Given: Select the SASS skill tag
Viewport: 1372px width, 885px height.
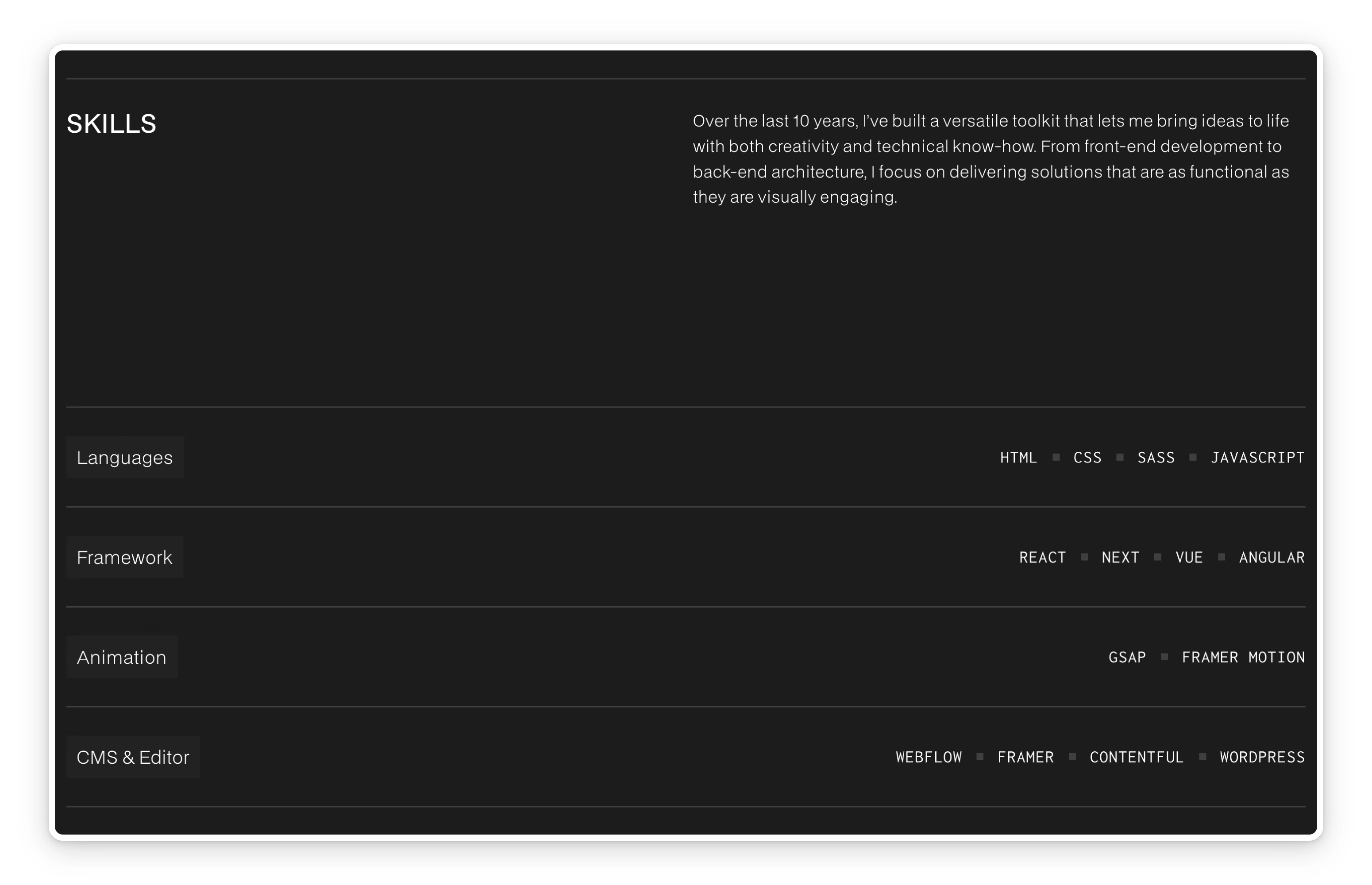Looking at the screenshot, I should click(x=1155, y=458).
